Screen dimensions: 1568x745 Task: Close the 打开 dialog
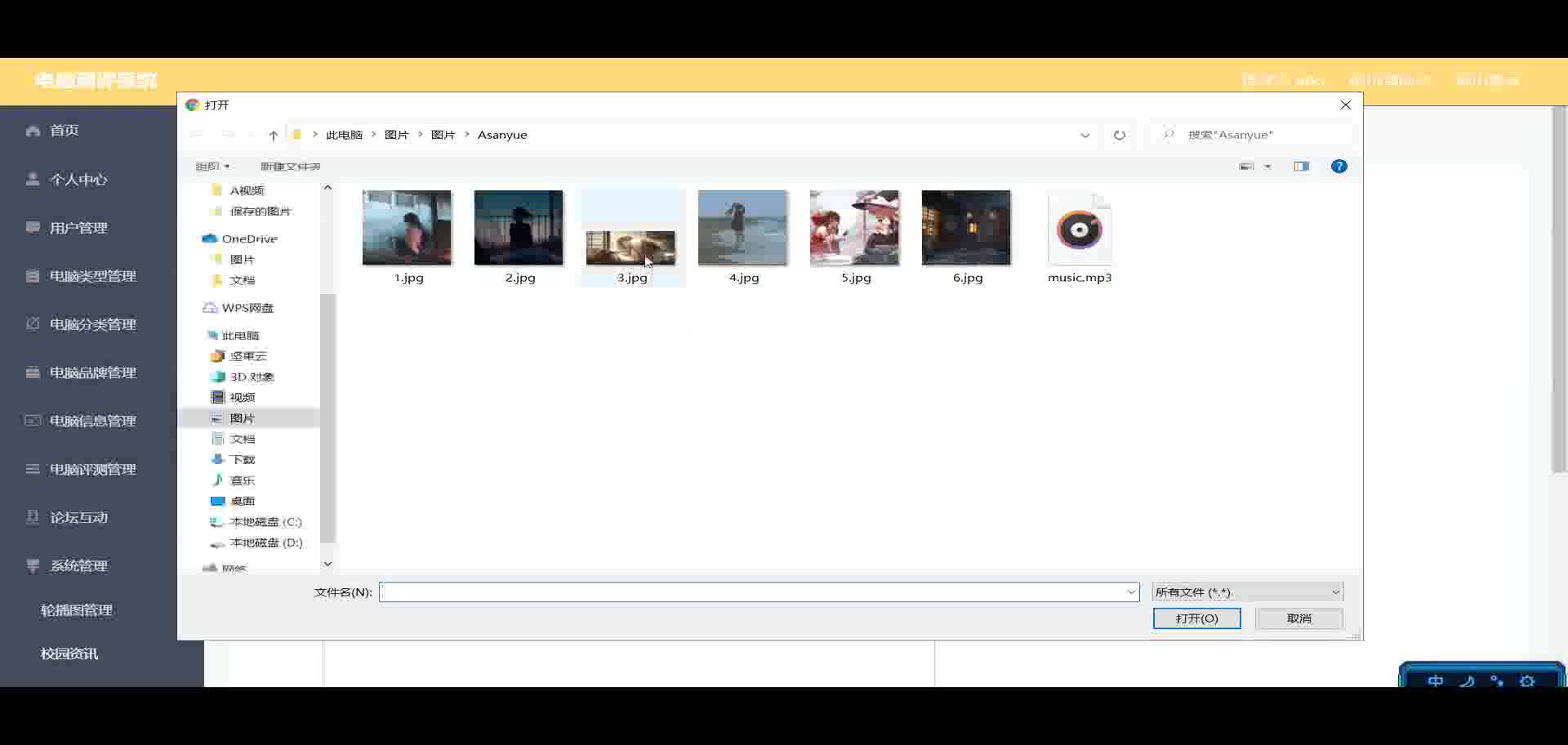click(1346, 105)
